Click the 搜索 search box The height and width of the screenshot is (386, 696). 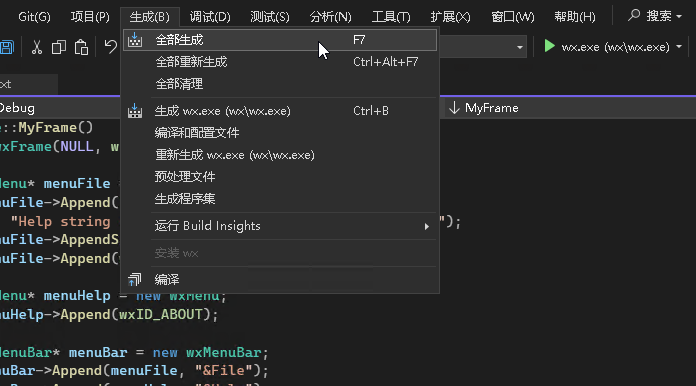[x=654, y=16]
